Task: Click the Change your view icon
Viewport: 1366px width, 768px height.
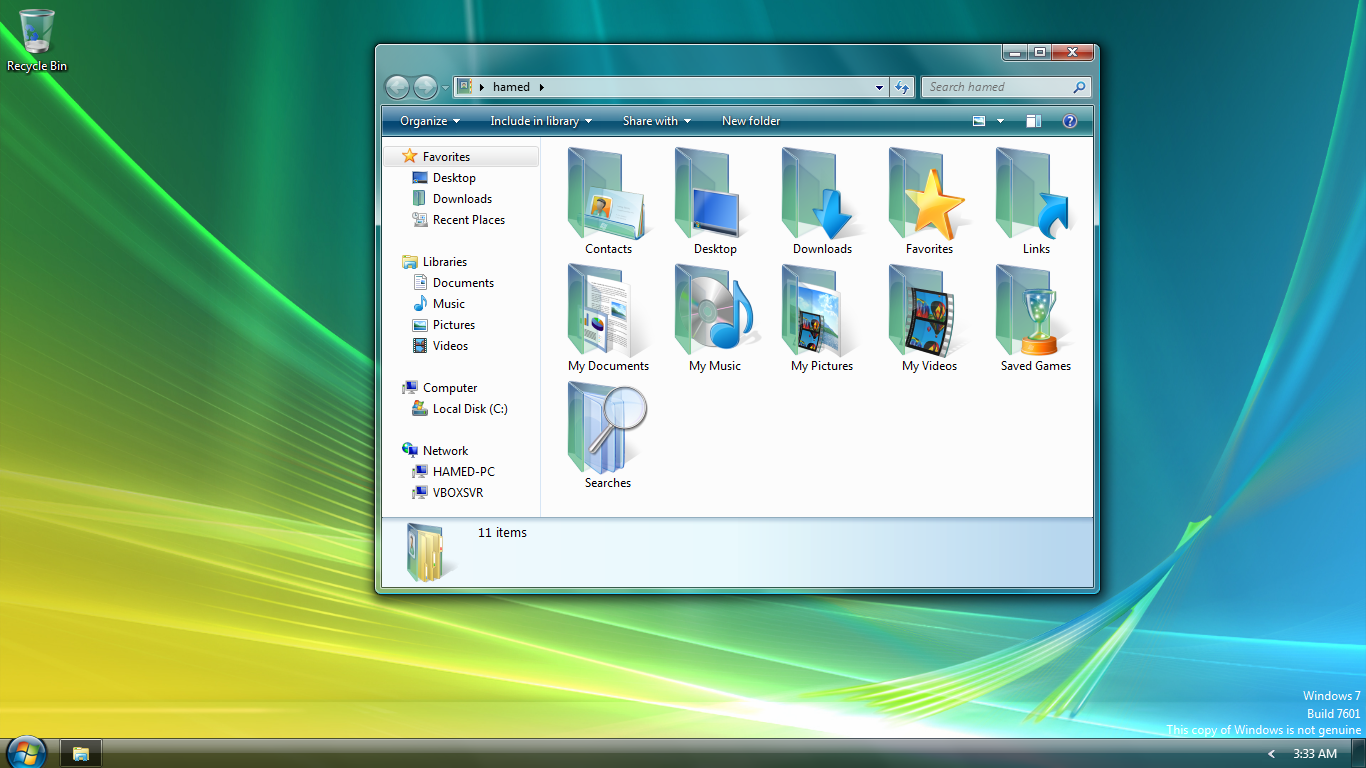Action: 979,121
